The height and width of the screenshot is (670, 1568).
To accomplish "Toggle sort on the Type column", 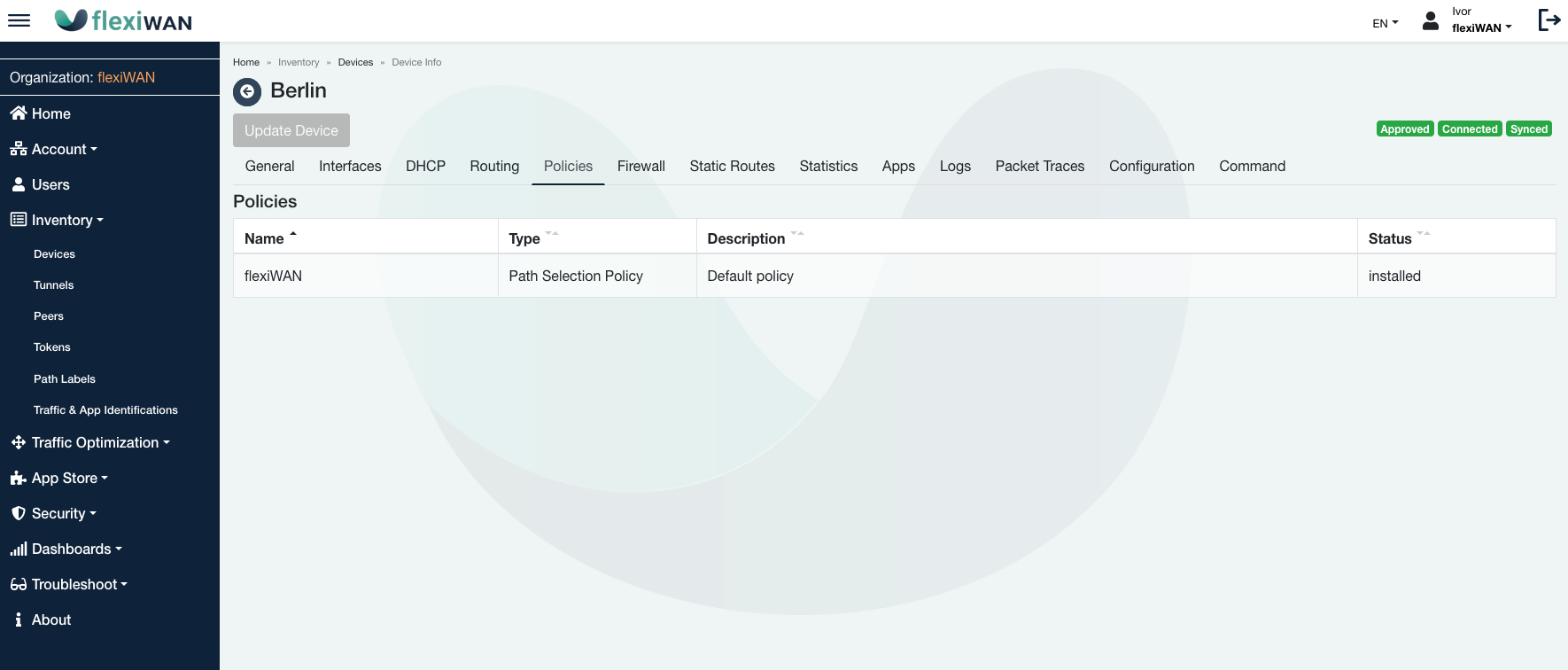I will click(552, 235).
